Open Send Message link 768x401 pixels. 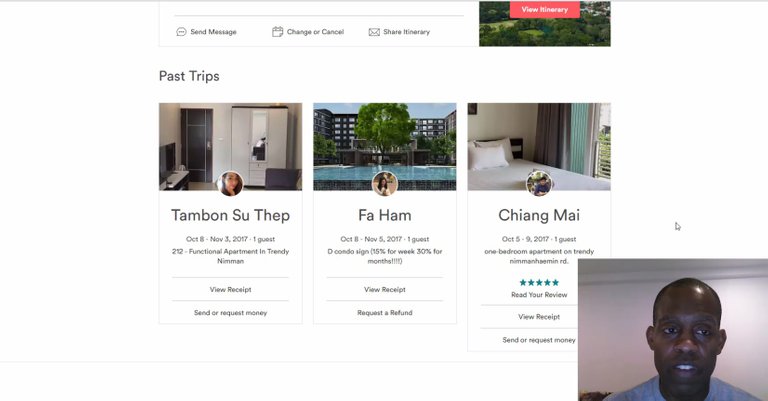[x=213, y=32]
